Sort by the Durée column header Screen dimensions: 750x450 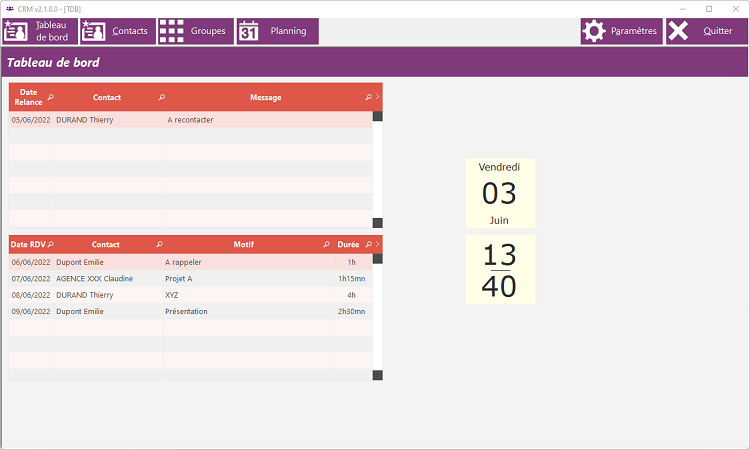click(x=348, y=244)
